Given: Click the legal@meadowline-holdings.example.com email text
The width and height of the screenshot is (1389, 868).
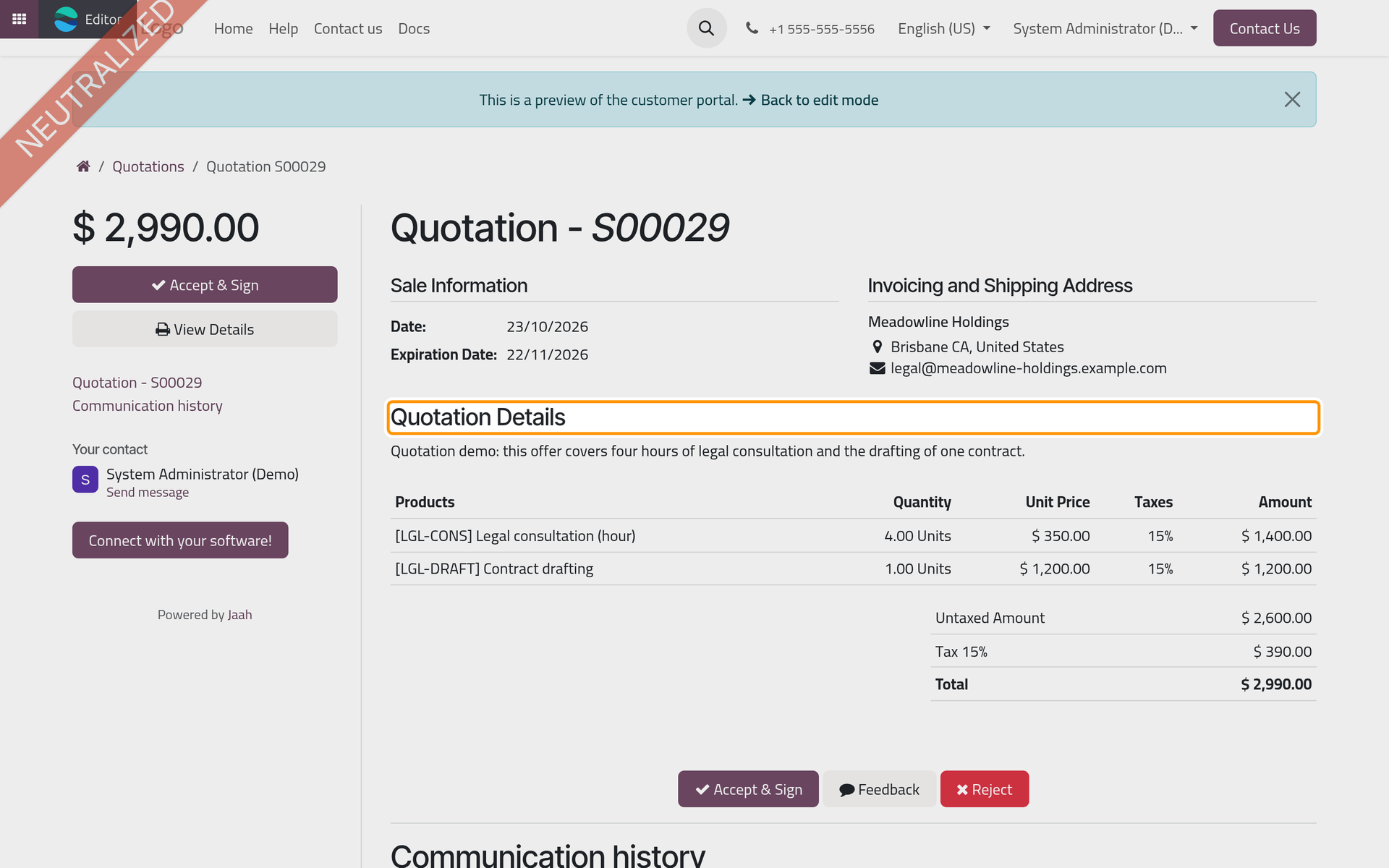Looking at the screenshot, I should coord(1028,368).
